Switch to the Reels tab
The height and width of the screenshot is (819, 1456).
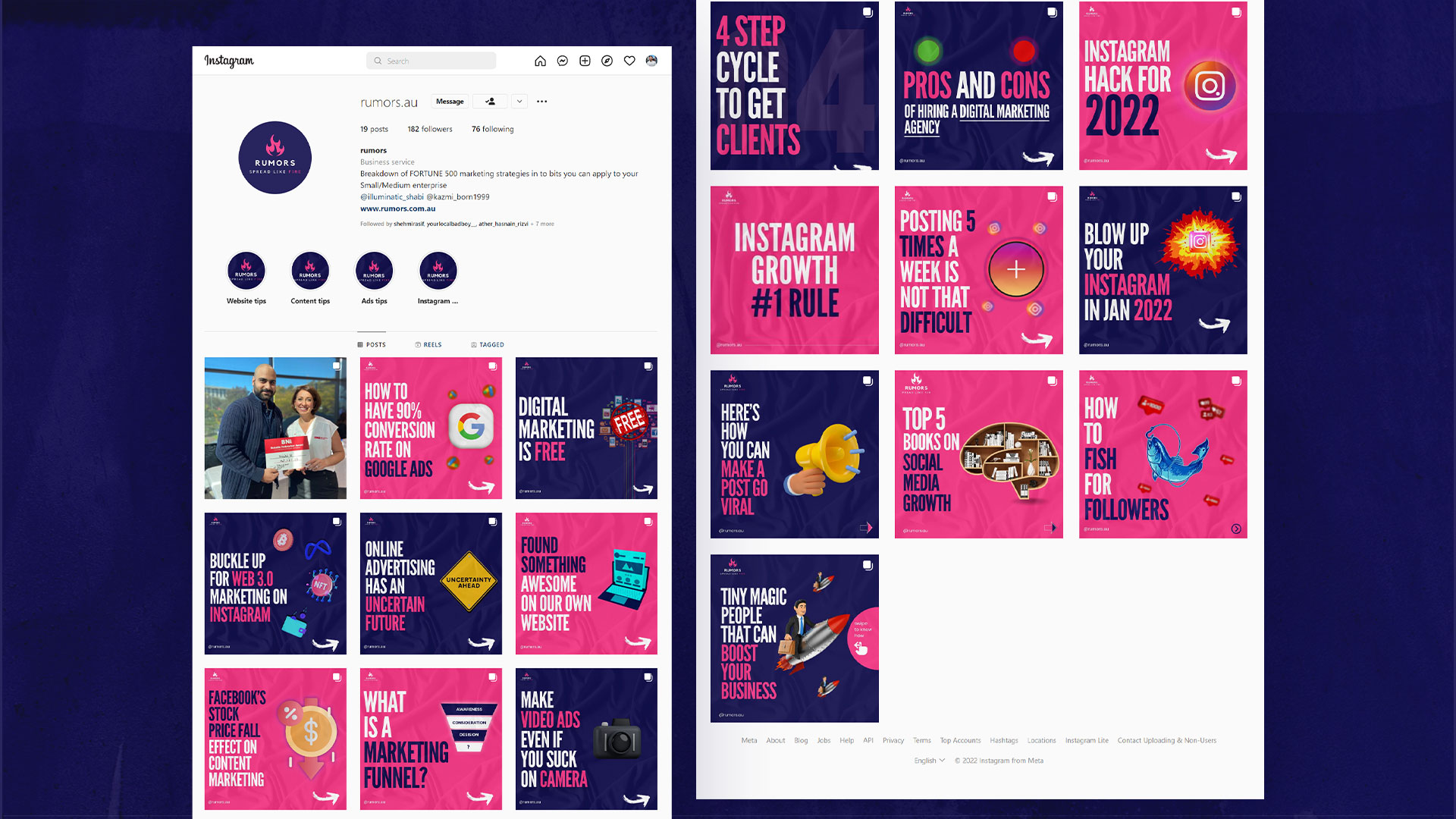click(x=428, y=344)
